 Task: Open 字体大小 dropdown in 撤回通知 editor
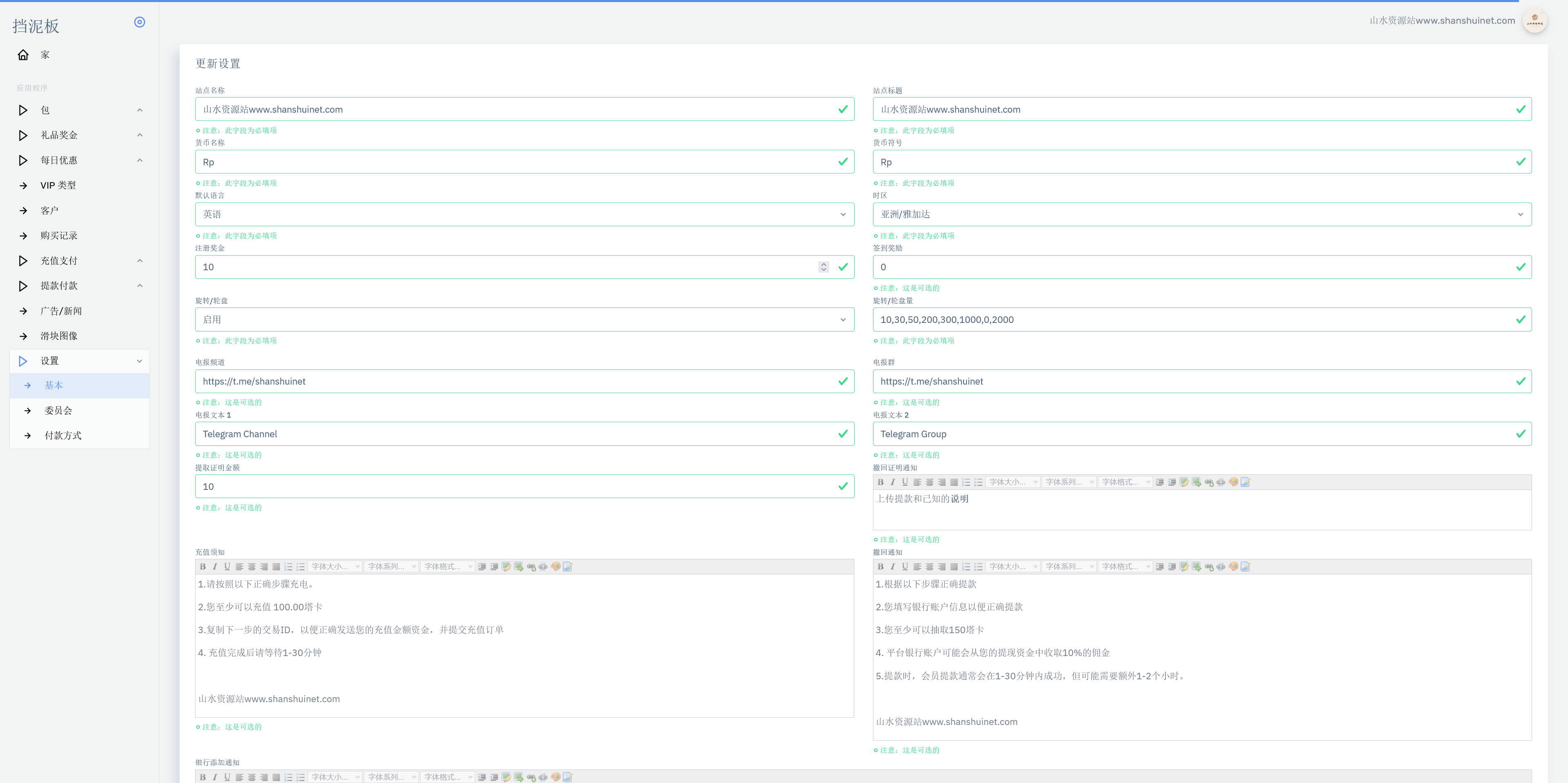(x=1012, y=566)
